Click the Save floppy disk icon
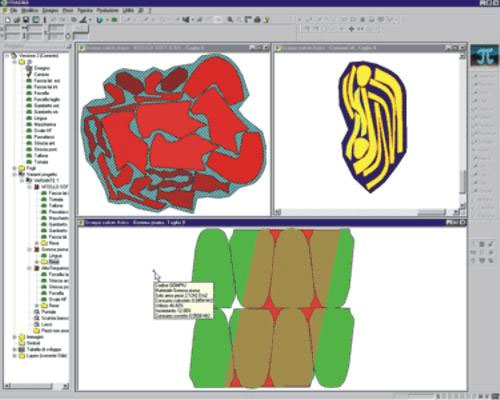 [26, 20]
